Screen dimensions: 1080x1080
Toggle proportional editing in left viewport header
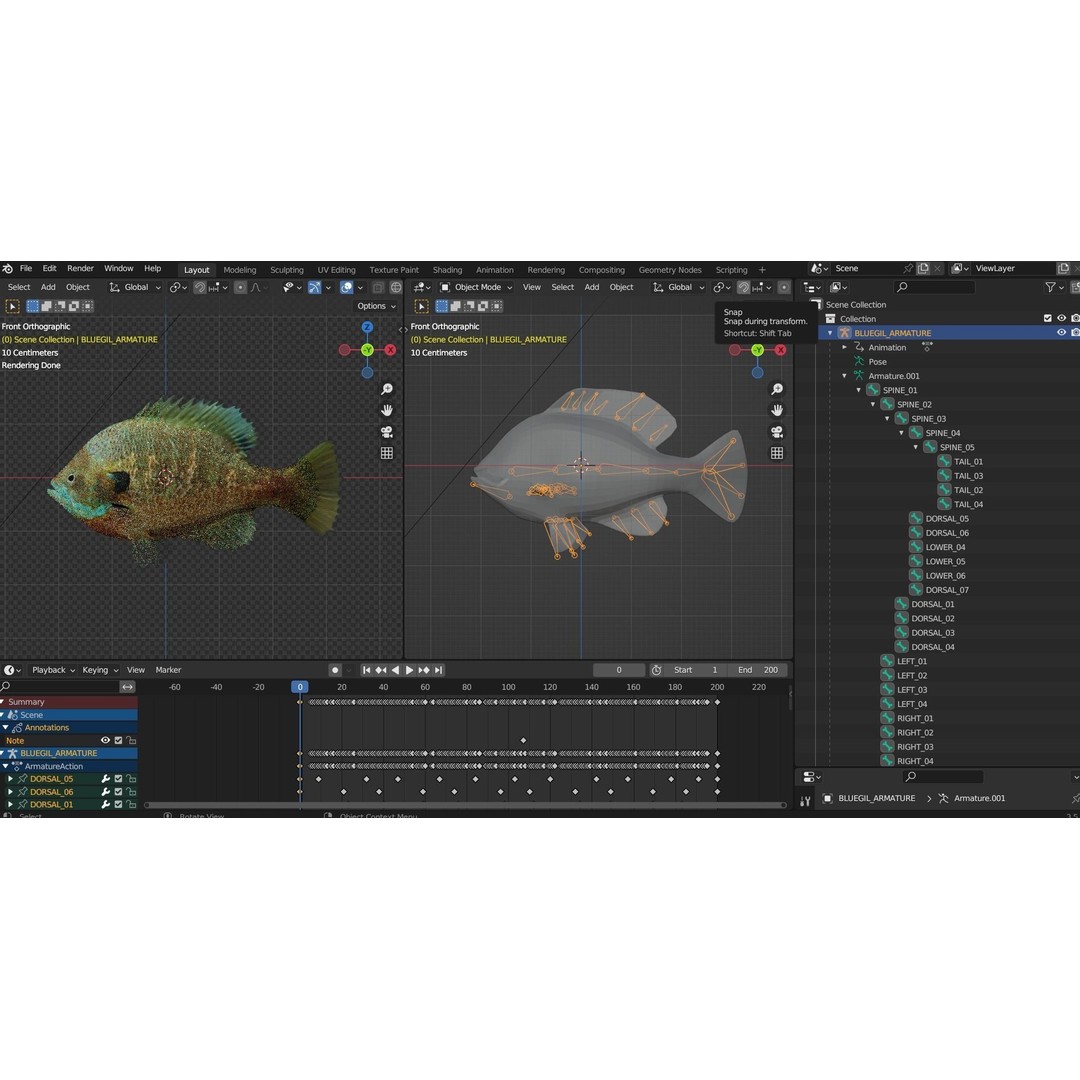tap(240, 288)
